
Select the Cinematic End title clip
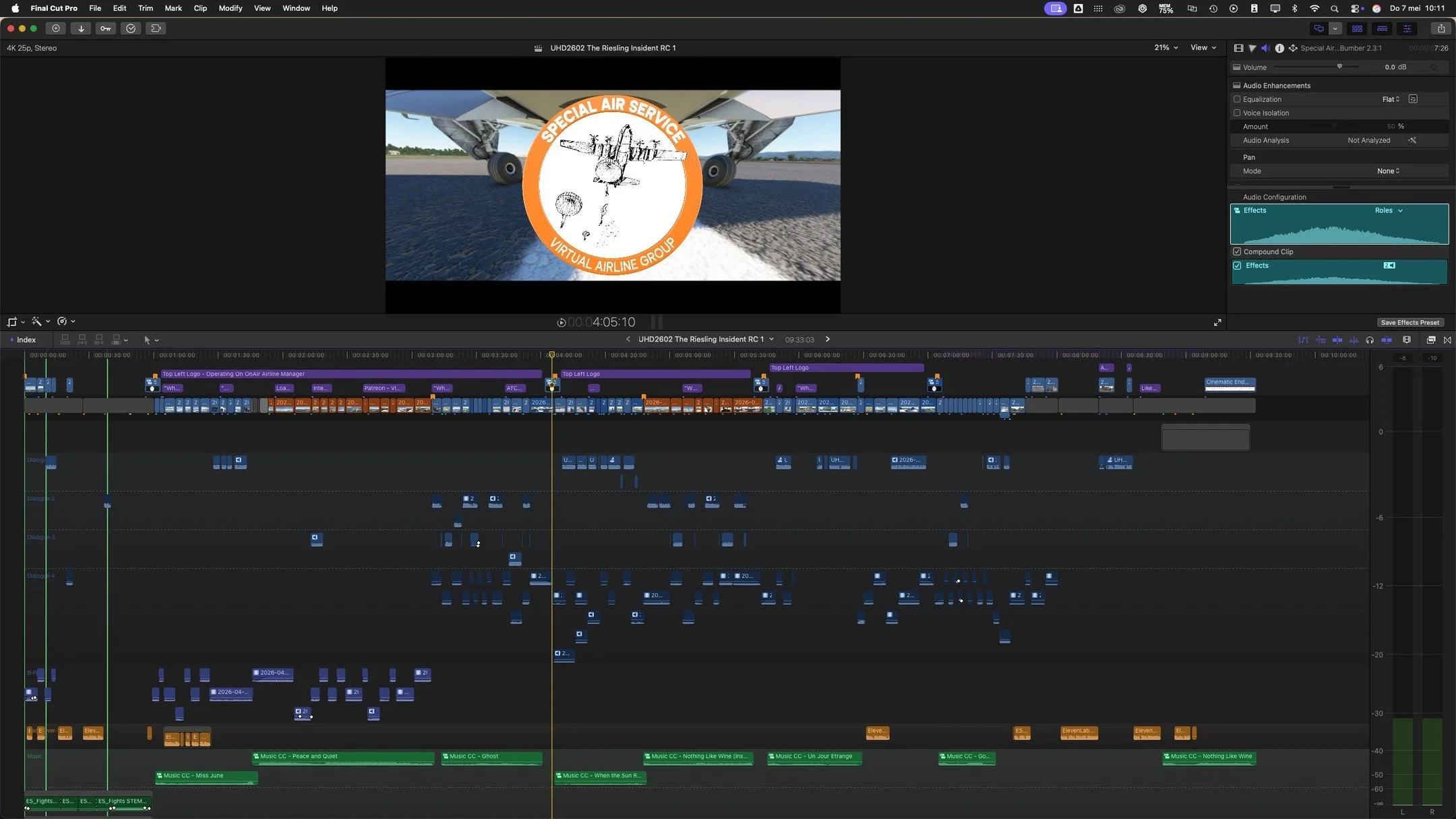click(x=1230, y=384)
